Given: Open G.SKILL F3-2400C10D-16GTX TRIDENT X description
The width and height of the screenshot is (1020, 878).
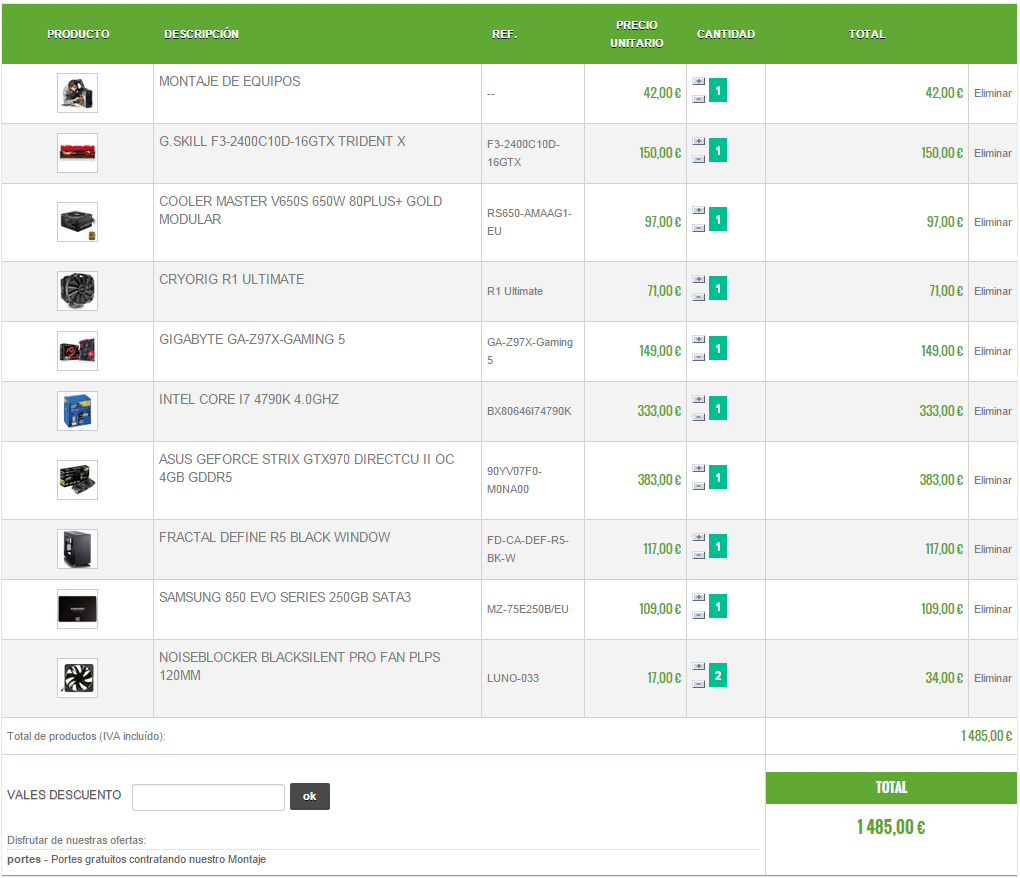Looking at the screenshot, I should point(282,141).
